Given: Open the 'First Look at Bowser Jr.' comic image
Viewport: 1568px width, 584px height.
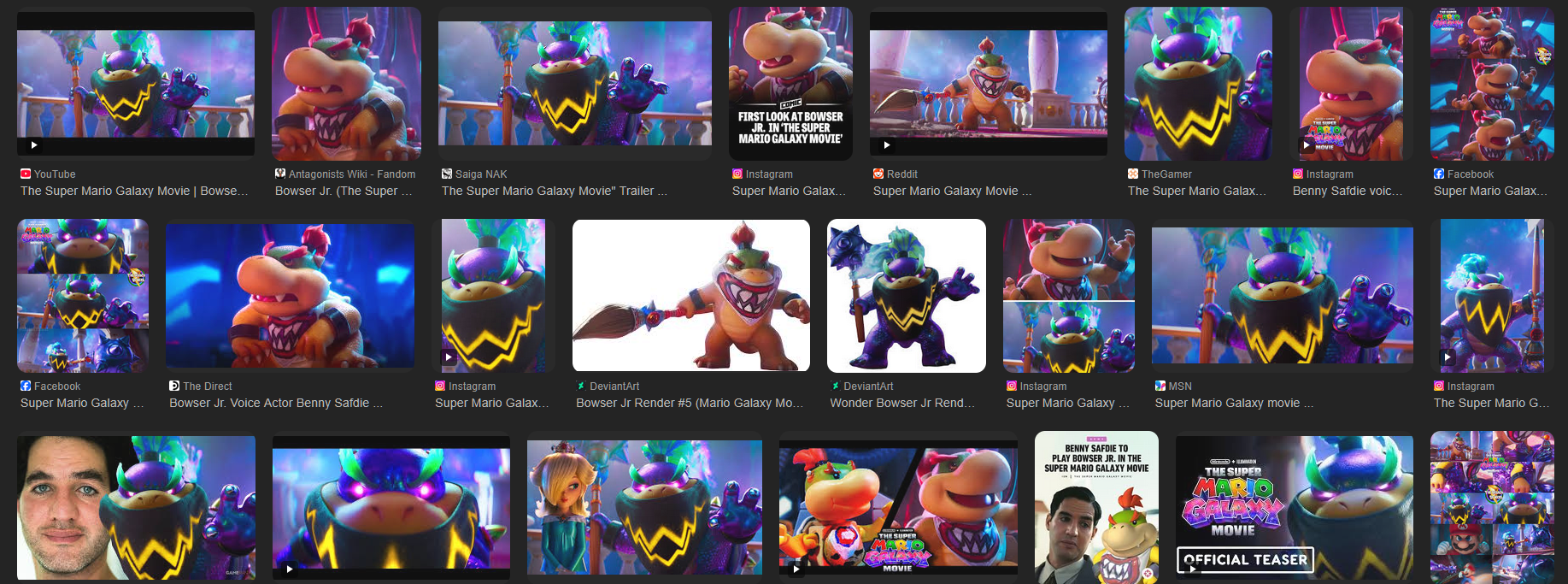Looking at the screenshot, I should tap(790, 84).
